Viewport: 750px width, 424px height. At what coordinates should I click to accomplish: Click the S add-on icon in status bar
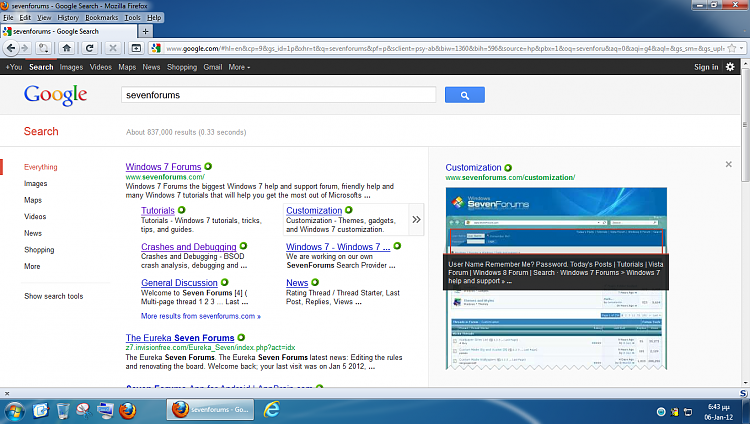pos(743,393)
